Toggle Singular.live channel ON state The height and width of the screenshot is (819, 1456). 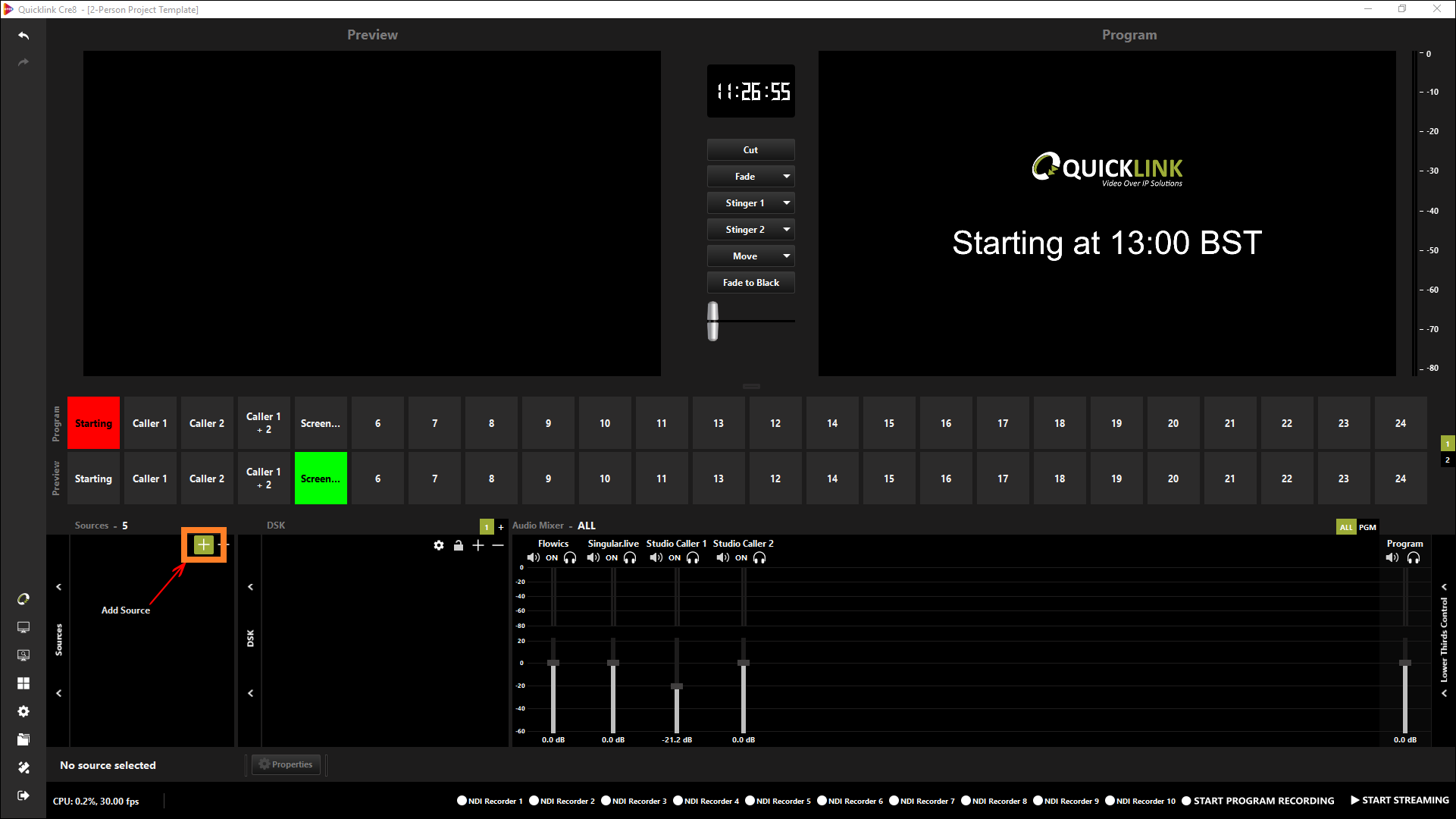point(612,558)
